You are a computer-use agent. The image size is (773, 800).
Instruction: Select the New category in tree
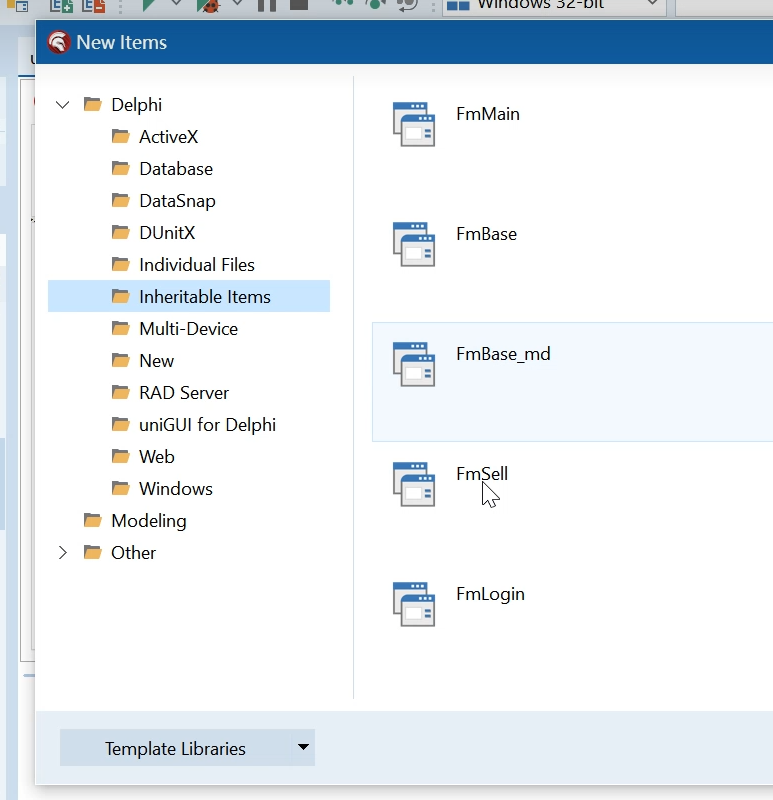(x=156, y=361)
